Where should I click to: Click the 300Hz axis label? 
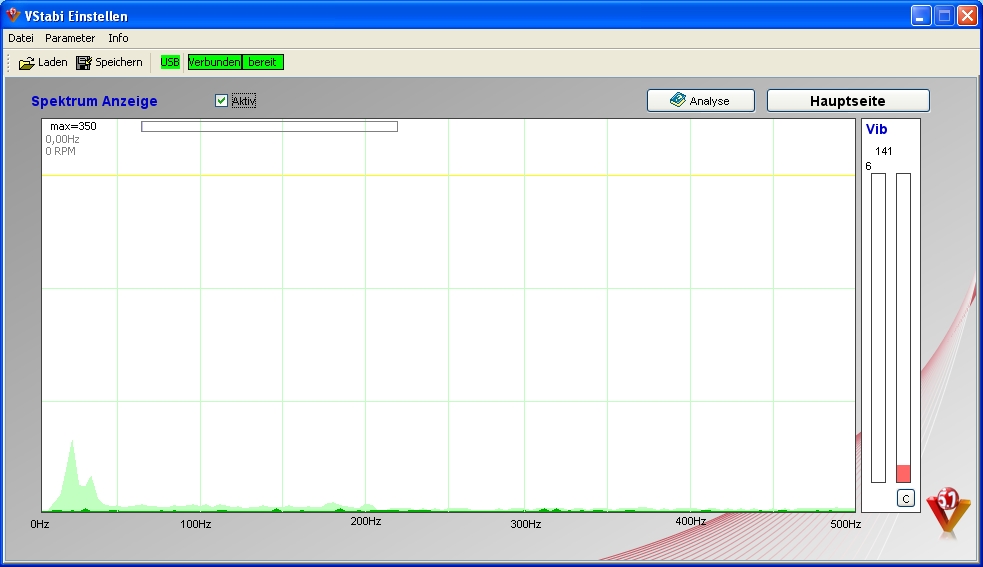(525, 524)
